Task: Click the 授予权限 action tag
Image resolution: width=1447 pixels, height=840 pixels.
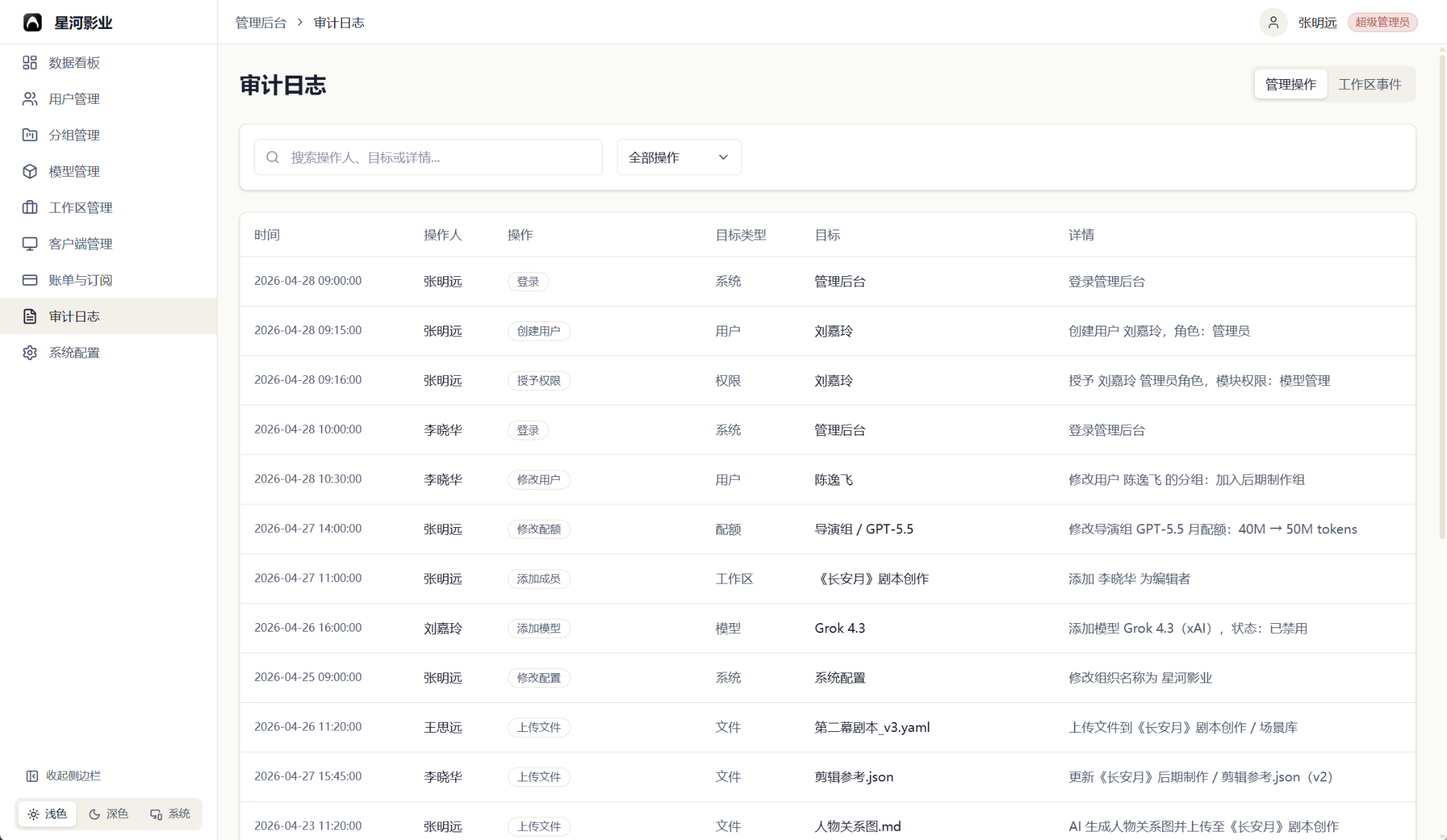Action: [x=538, y=381]
